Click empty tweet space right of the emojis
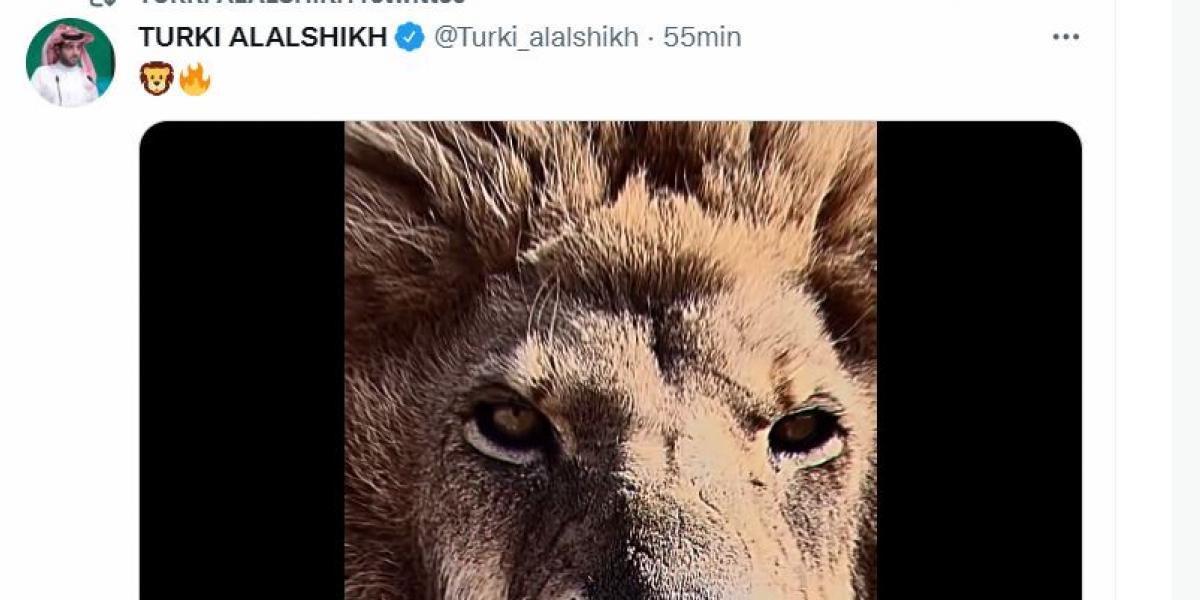The image size is (1200, 600). click(640, 78)
